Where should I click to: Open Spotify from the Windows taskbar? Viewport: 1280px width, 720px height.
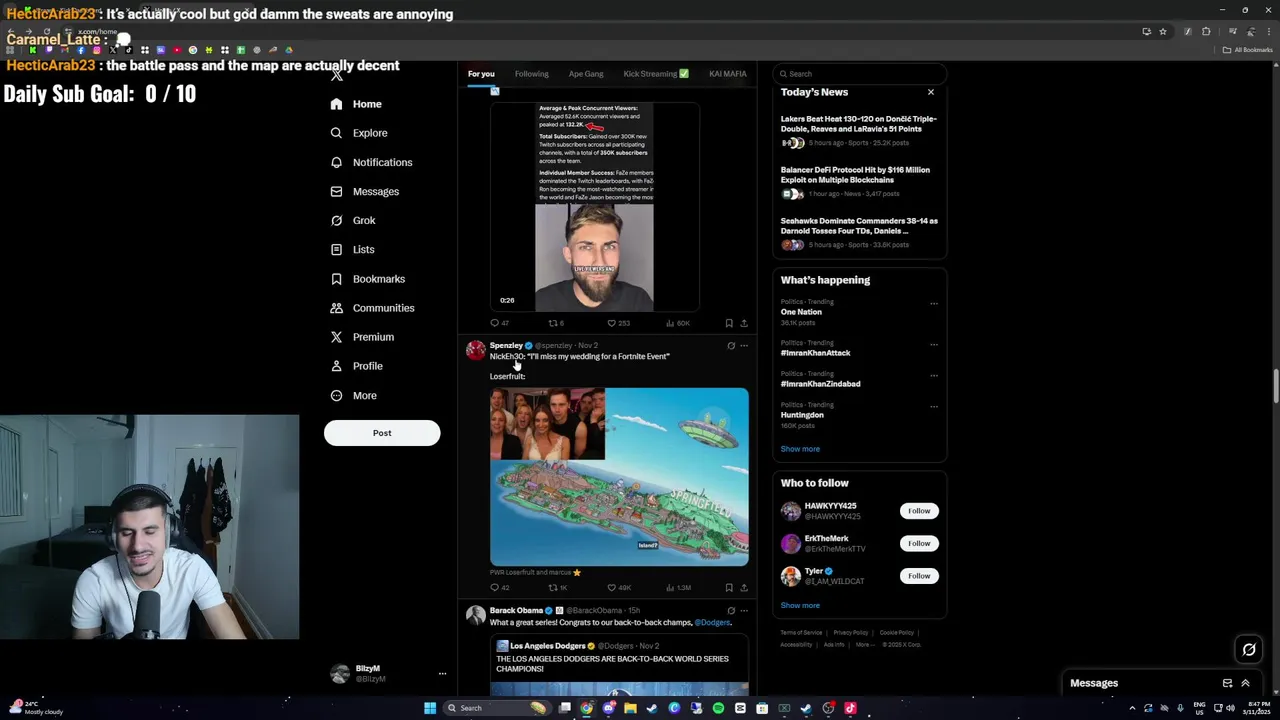point(718,708)
